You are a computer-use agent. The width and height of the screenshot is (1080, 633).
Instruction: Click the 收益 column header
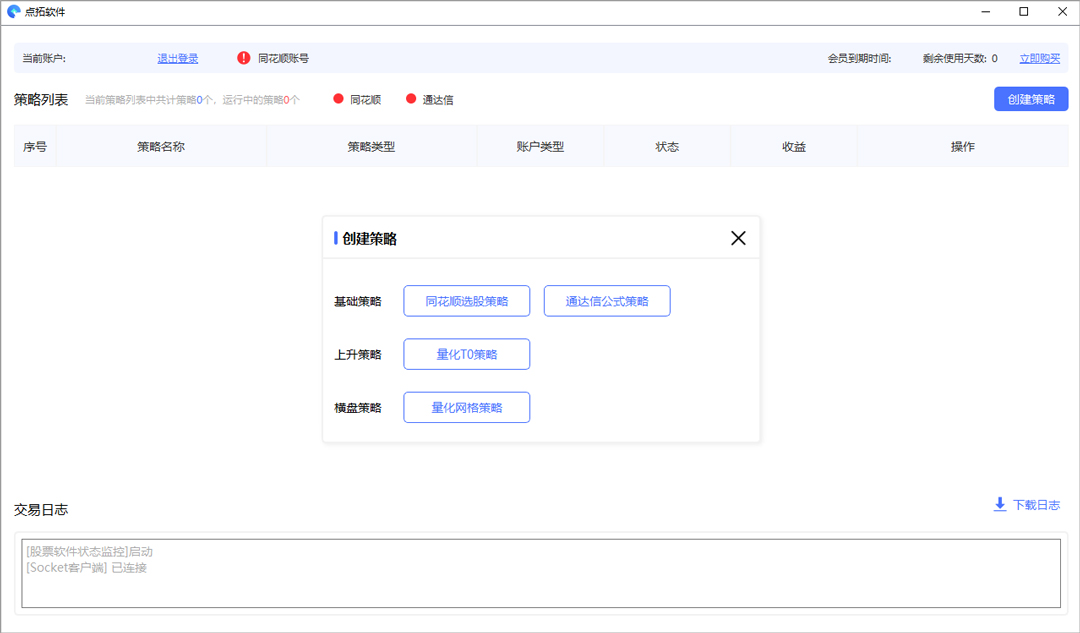[794, 147]
